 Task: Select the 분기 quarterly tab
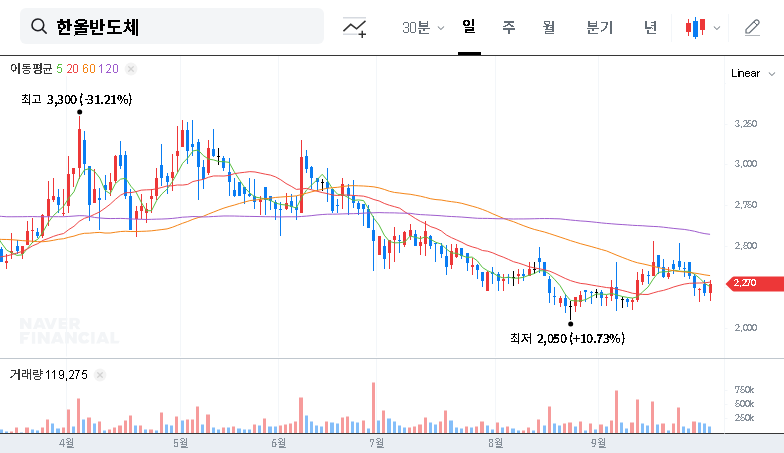pos(599,27)
